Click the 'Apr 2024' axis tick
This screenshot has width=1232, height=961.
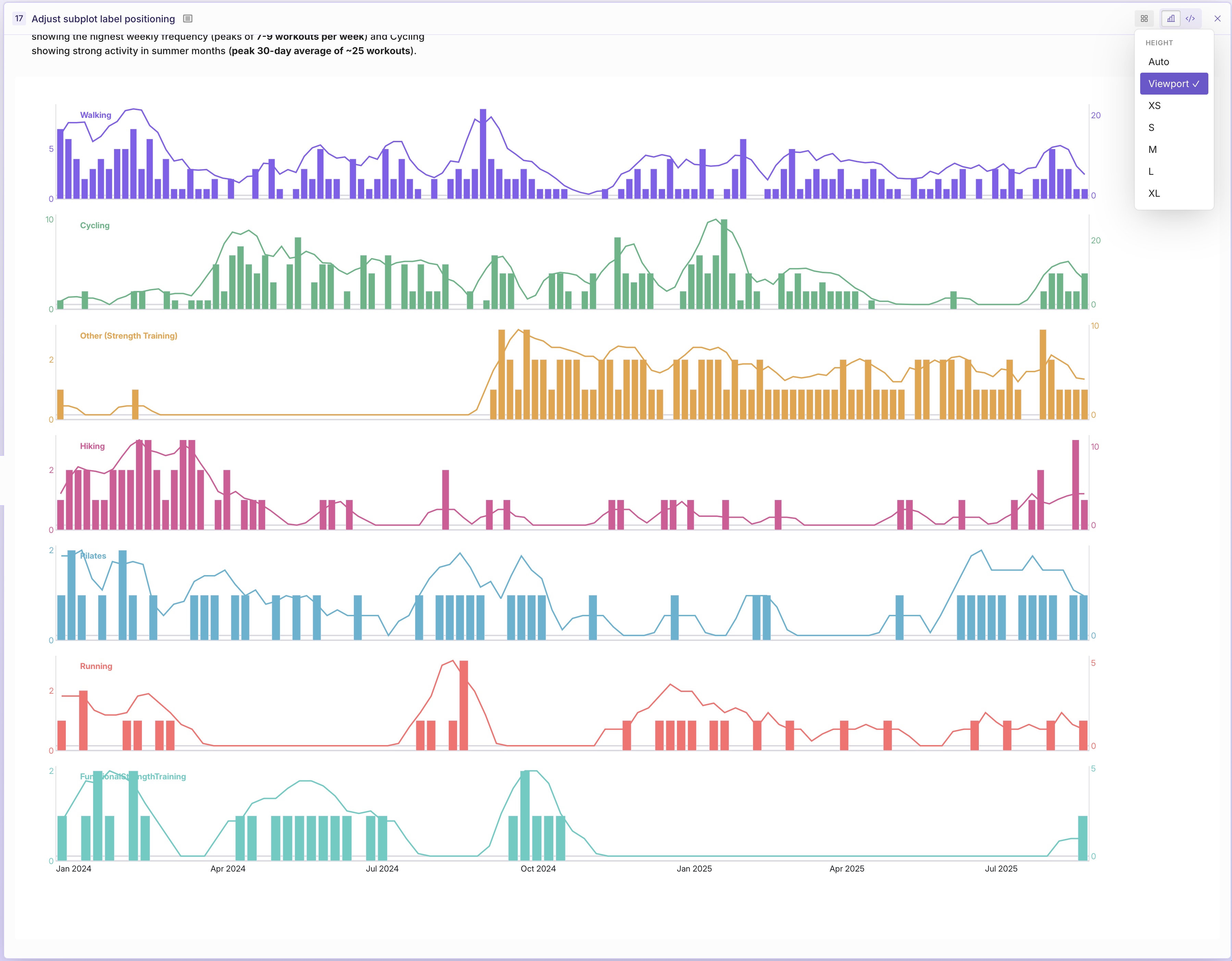(228, 868)
